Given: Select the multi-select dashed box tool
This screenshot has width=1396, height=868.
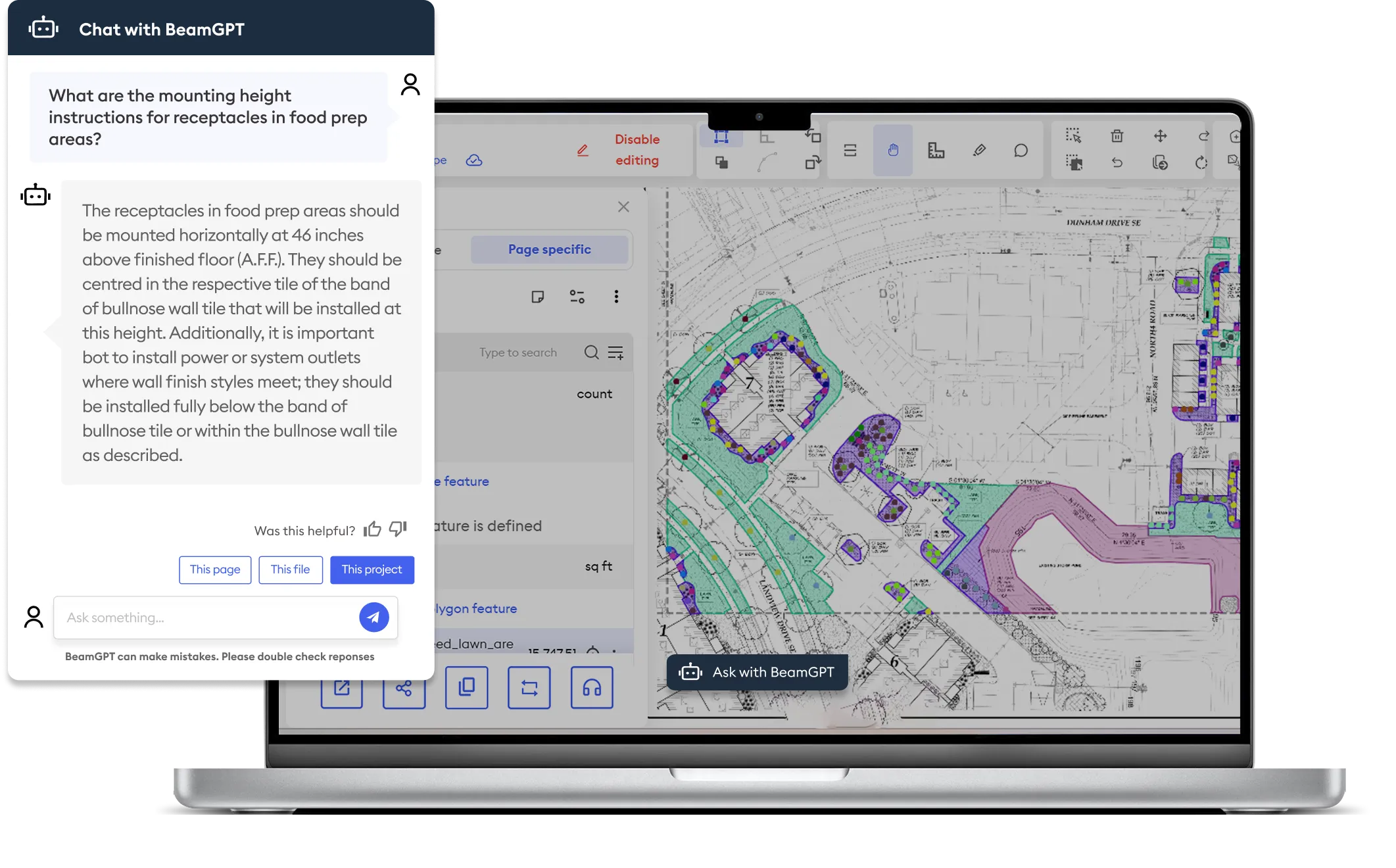Looking at the screenshot, I should tap(1073, 162).
